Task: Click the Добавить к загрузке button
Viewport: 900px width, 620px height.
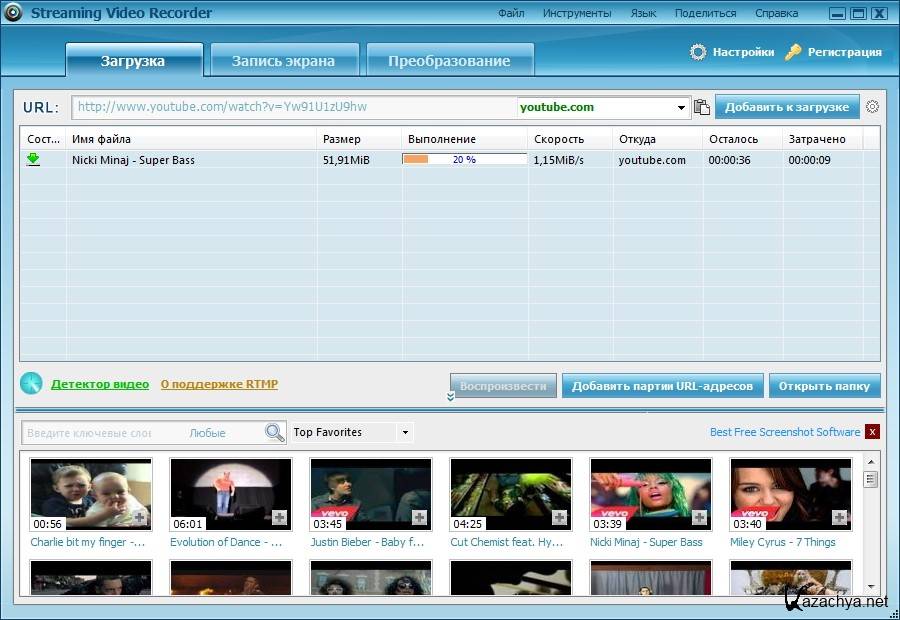Action: click(787, 107)
